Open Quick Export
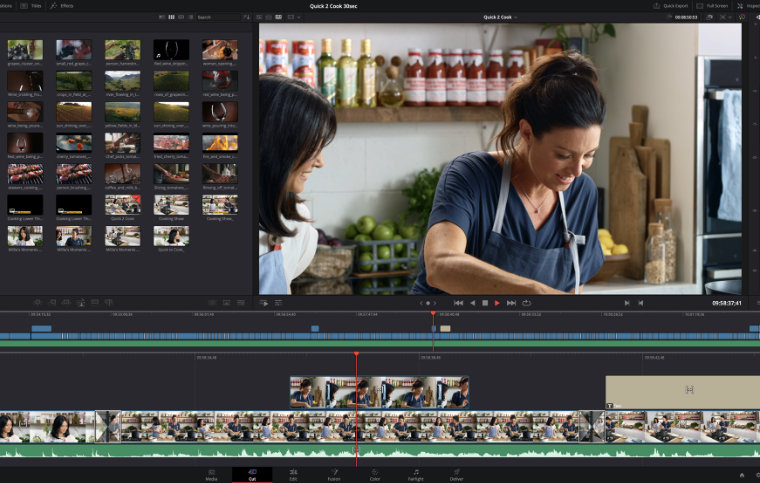The height and width of the screenshot is (483, 760). coord(675,5)
